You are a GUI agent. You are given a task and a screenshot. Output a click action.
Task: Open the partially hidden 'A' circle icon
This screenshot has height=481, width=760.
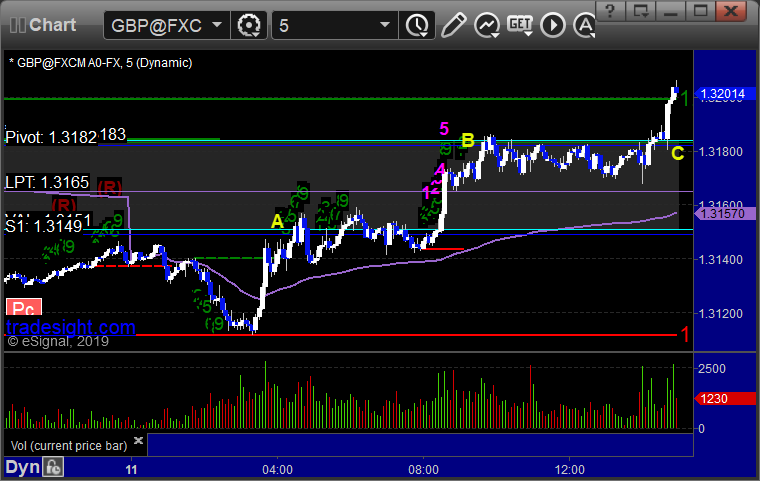pos(584,25)
